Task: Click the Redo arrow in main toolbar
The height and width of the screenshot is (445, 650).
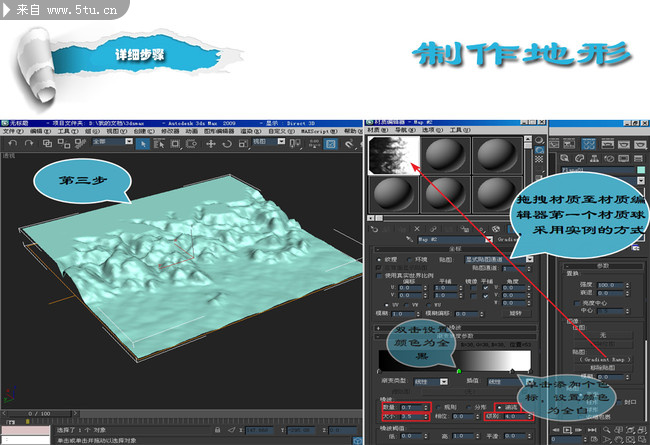Action: coord(27,144)
